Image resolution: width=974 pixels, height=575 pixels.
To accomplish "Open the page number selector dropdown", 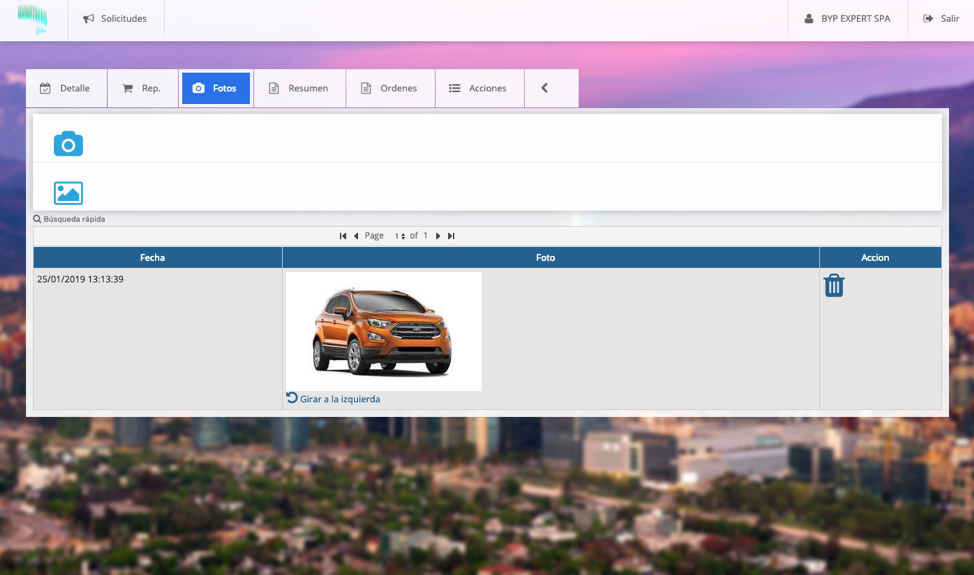I will (x=399, y=236).
